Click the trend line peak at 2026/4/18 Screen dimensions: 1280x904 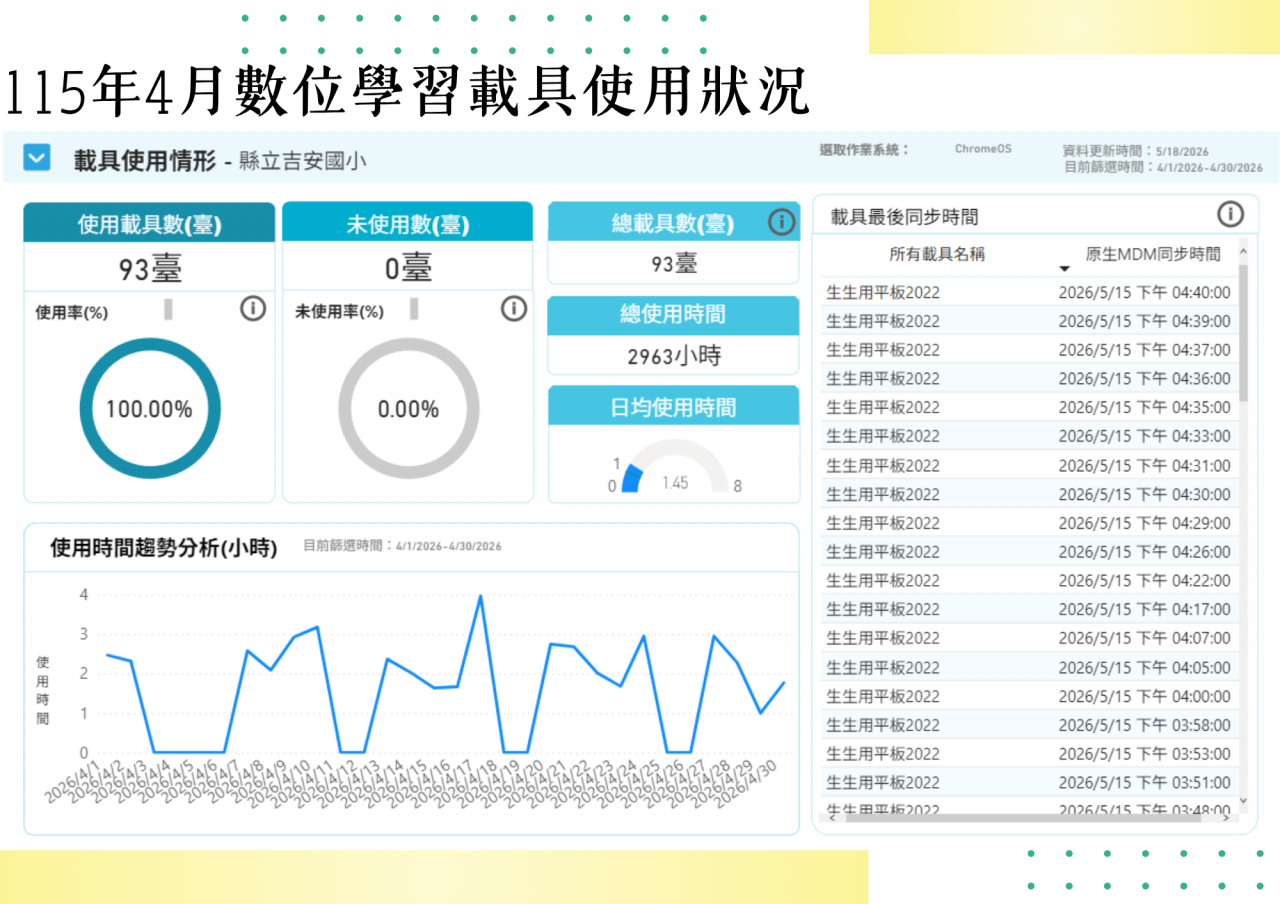pos(481,596)
